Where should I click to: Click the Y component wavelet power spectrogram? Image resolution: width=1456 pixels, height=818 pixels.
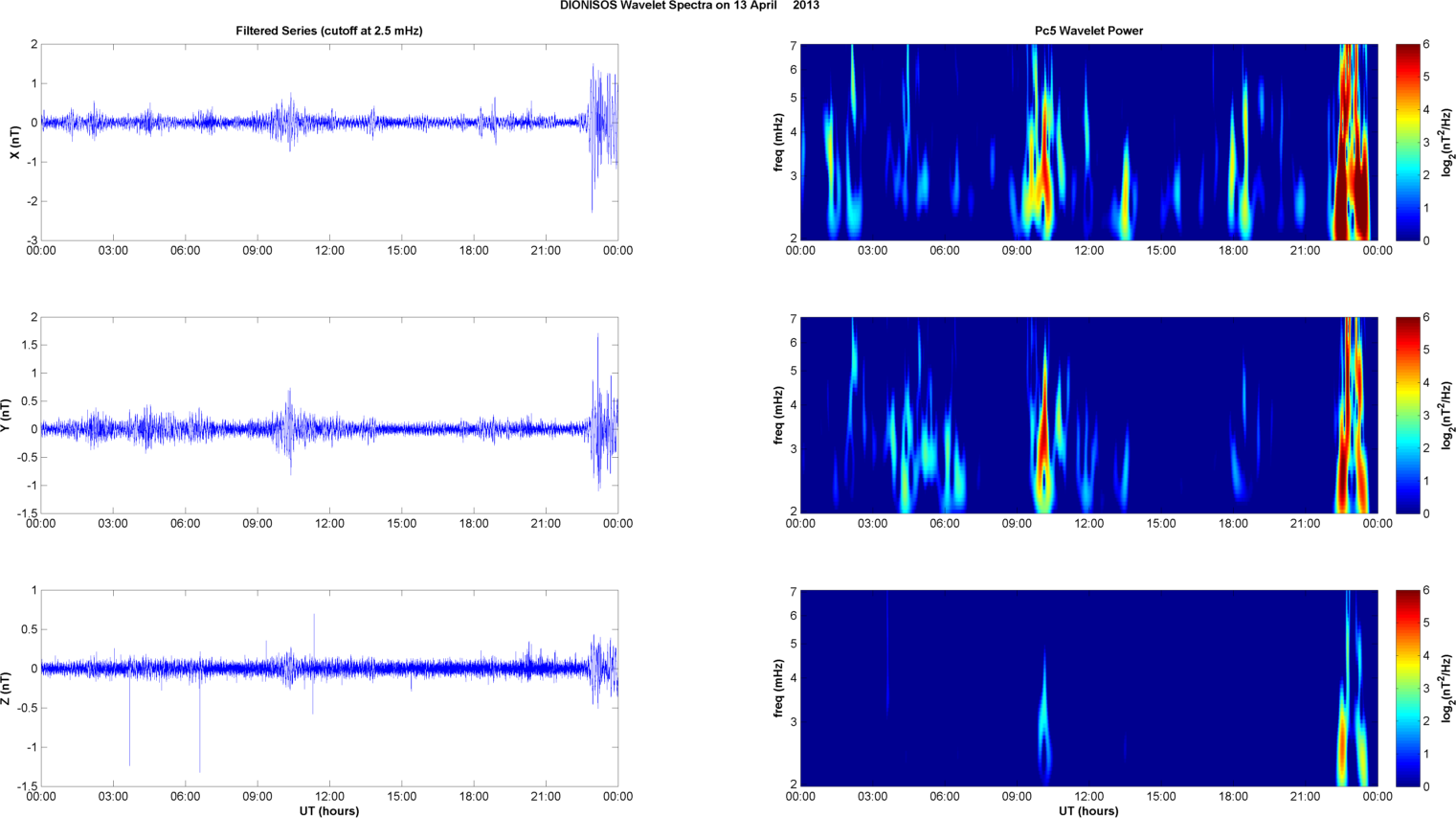pyautogui.click(x=1088, y=415)
